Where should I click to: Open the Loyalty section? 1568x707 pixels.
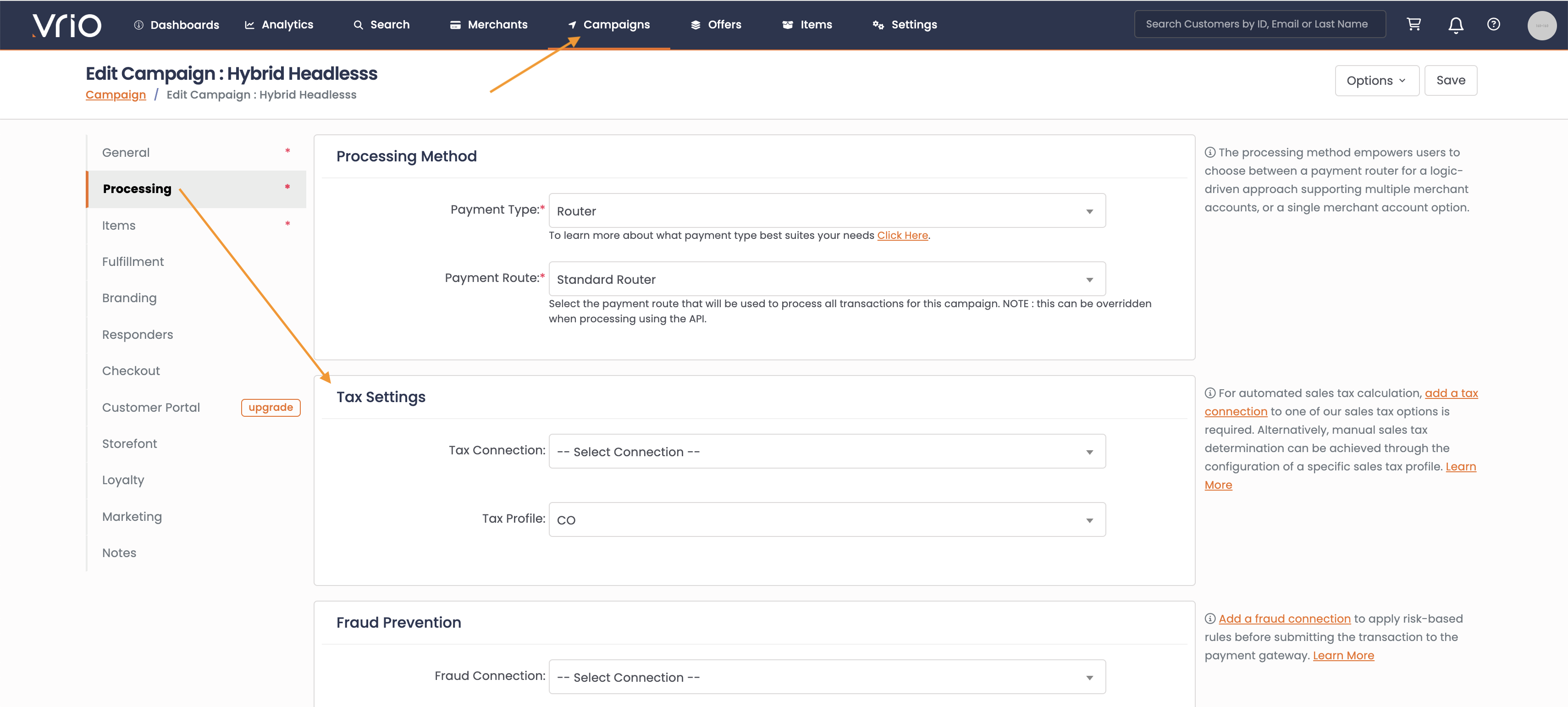[x=196, y=481]
